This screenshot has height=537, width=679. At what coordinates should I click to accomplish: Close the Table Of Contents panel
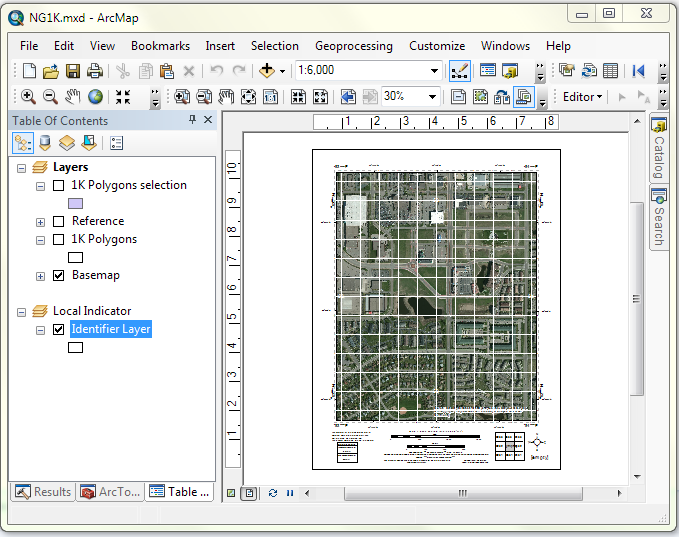point(208,120)
